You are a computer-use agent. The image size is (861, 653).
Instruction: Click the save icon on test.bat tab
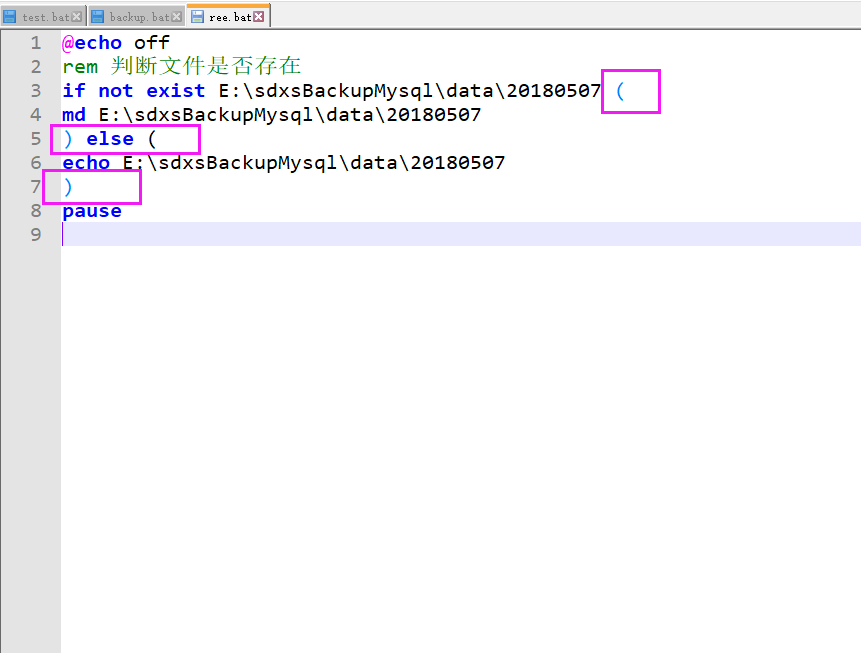(x=9, y=17)
